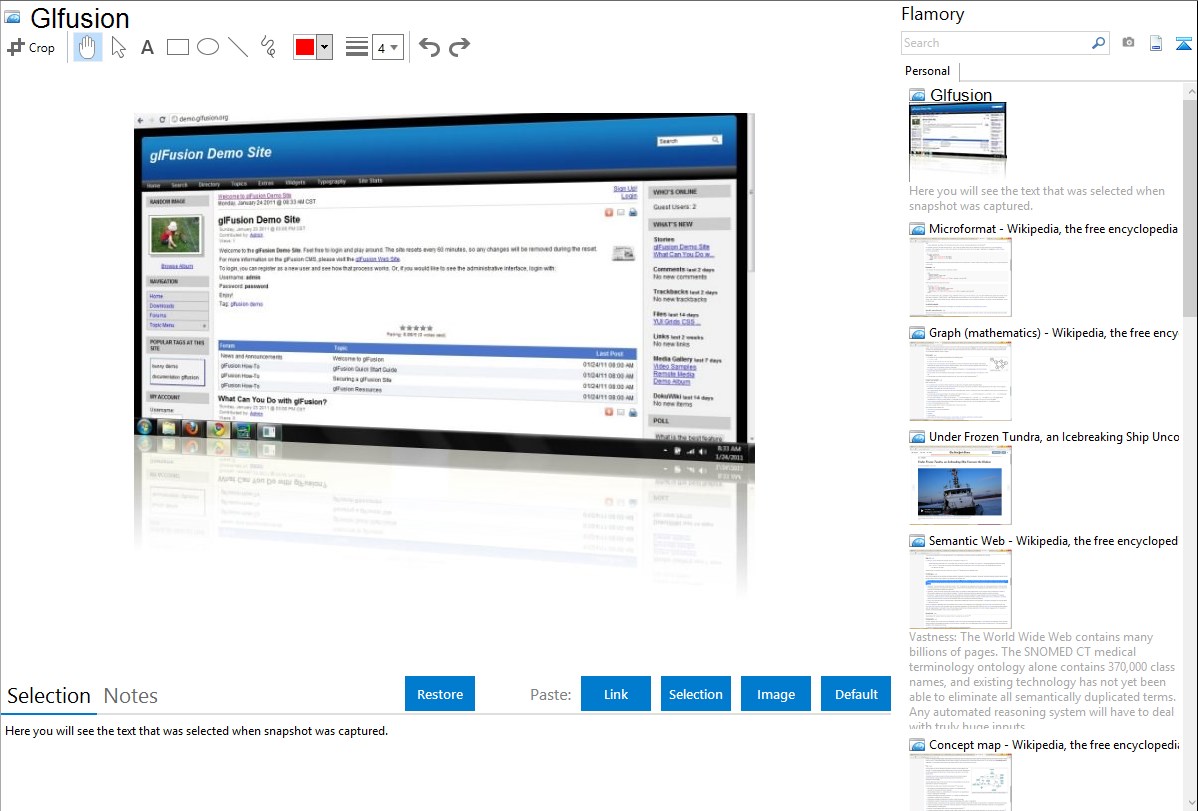Pick the ellipse shape tool
Viewport: 1198px width, 811px height.
pos(208,47)
